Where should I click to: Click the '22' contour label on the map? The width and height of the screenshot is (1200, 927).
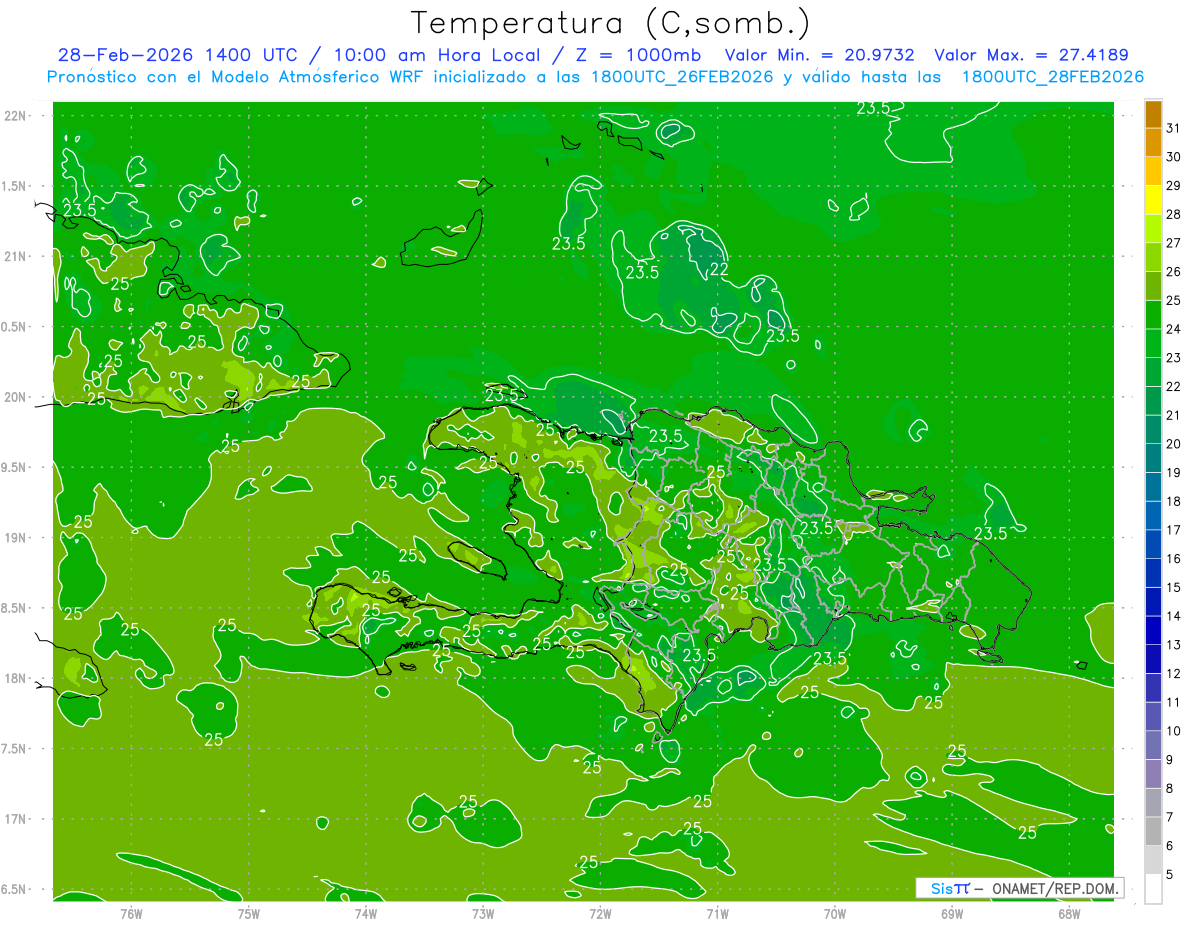tap(719, 269)
